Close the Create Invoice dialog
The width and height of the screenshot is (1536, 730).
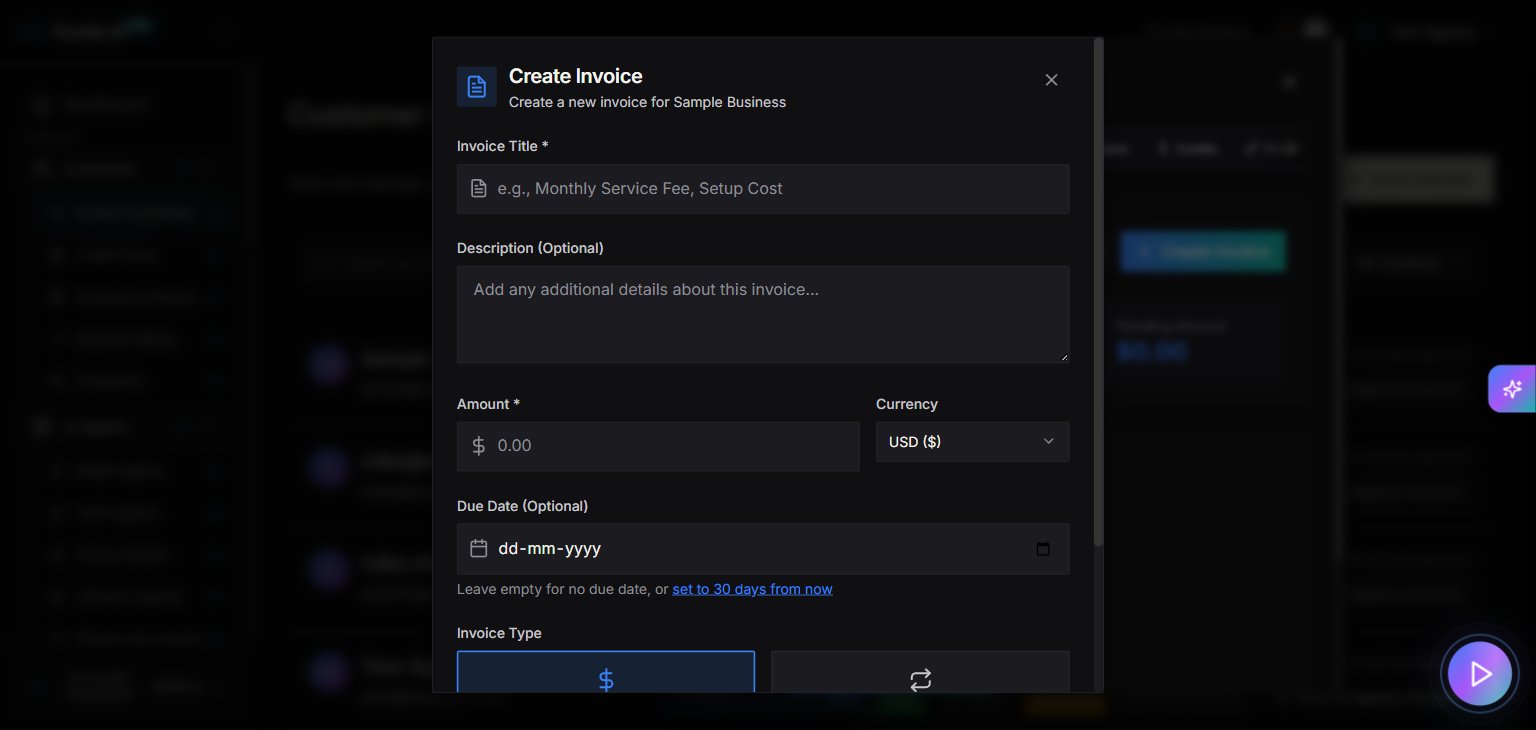tap(1051, 80)
